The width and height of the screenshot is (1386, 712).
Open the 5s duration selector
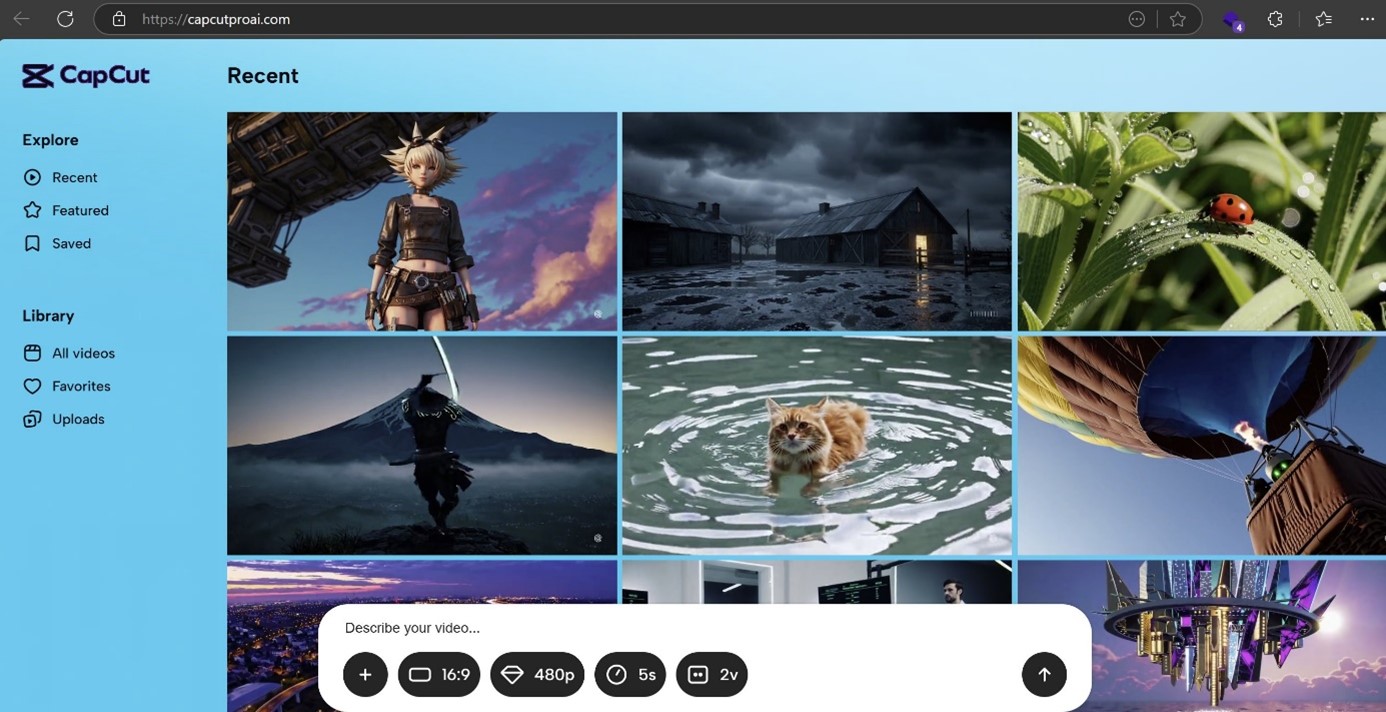click(x=630, y=674)
